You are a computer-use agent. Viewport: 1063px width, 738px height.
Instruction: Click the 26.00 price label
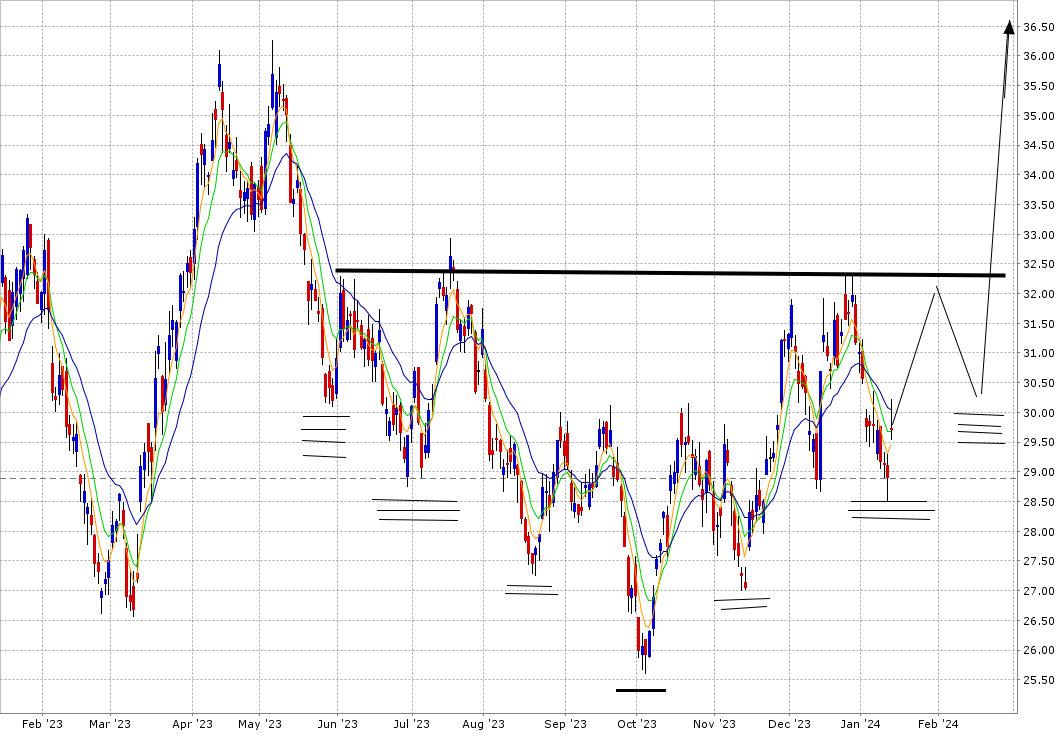pos(1039,651)
